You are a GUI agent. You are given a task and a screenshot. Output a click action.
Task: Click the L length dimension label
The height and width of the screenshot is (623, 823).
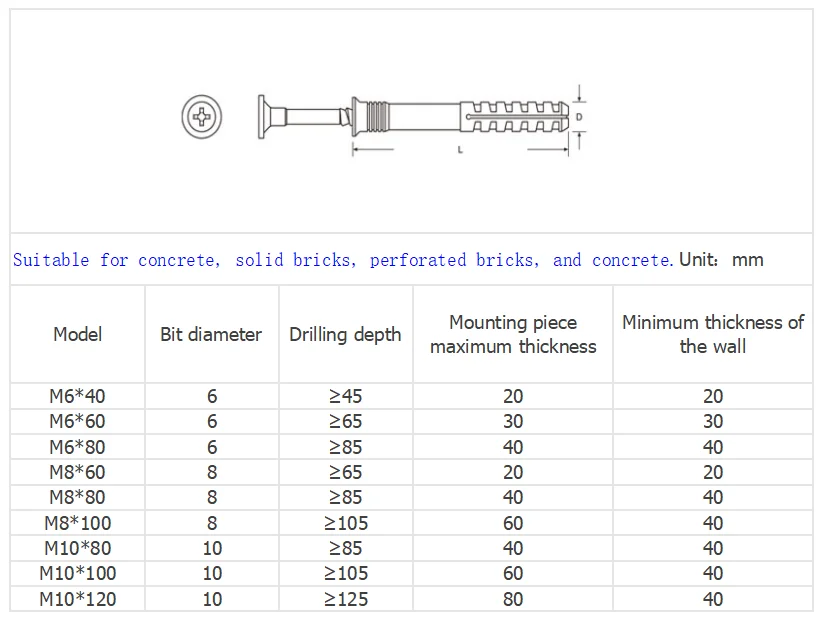pos(459,150)
